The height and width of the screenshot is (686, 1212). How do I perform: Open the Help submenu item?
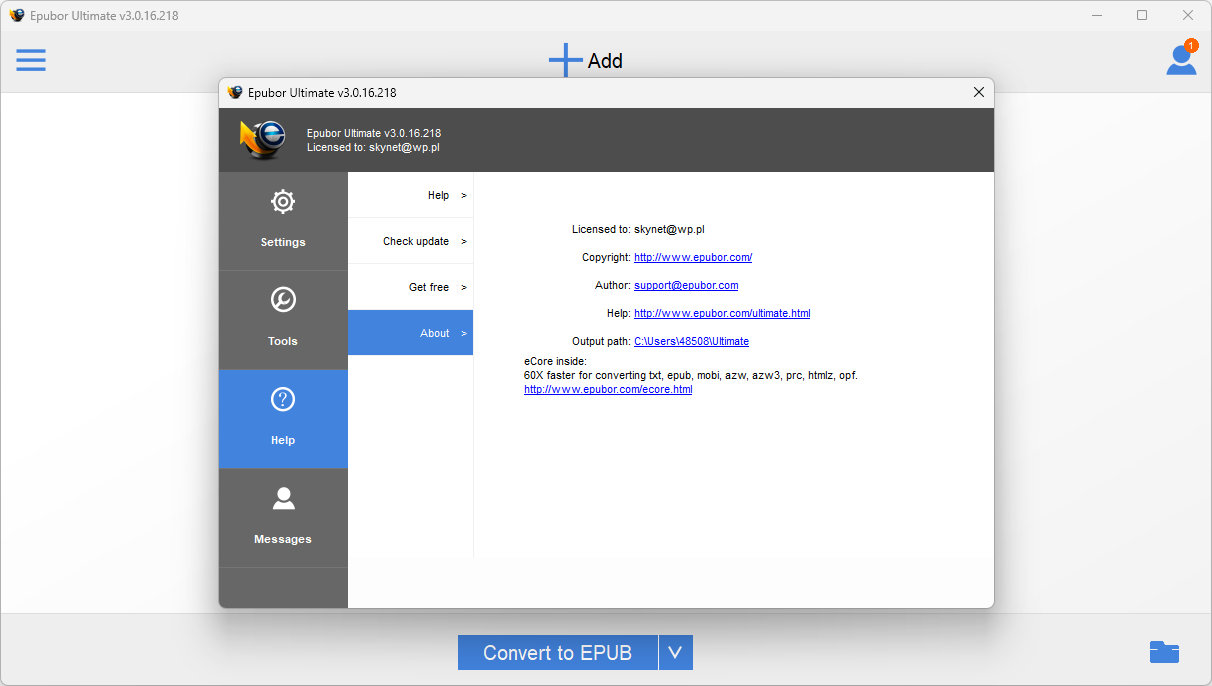(410, 195)
